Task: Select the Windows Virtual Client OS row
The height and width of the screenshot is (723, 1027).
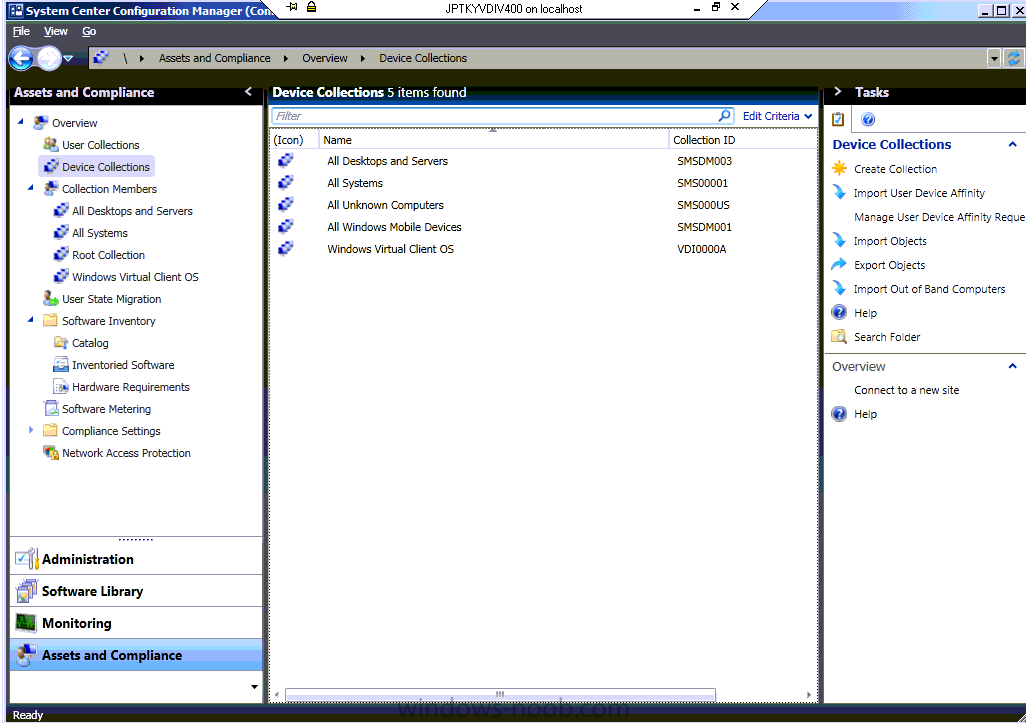Action: (x=544, y=249)
